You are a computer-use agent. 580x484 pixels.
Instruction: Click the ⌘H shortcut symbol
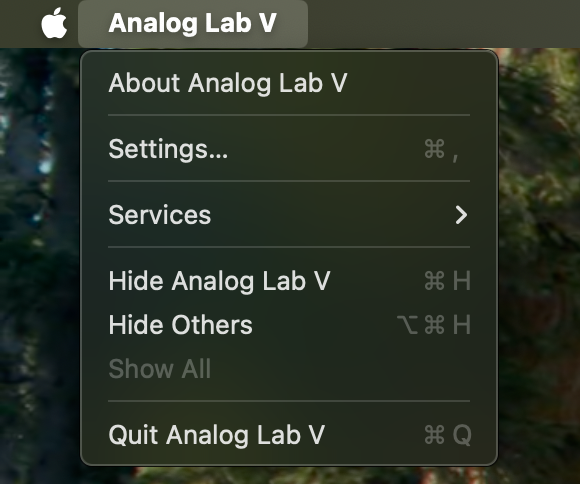(x=447, y=281)
